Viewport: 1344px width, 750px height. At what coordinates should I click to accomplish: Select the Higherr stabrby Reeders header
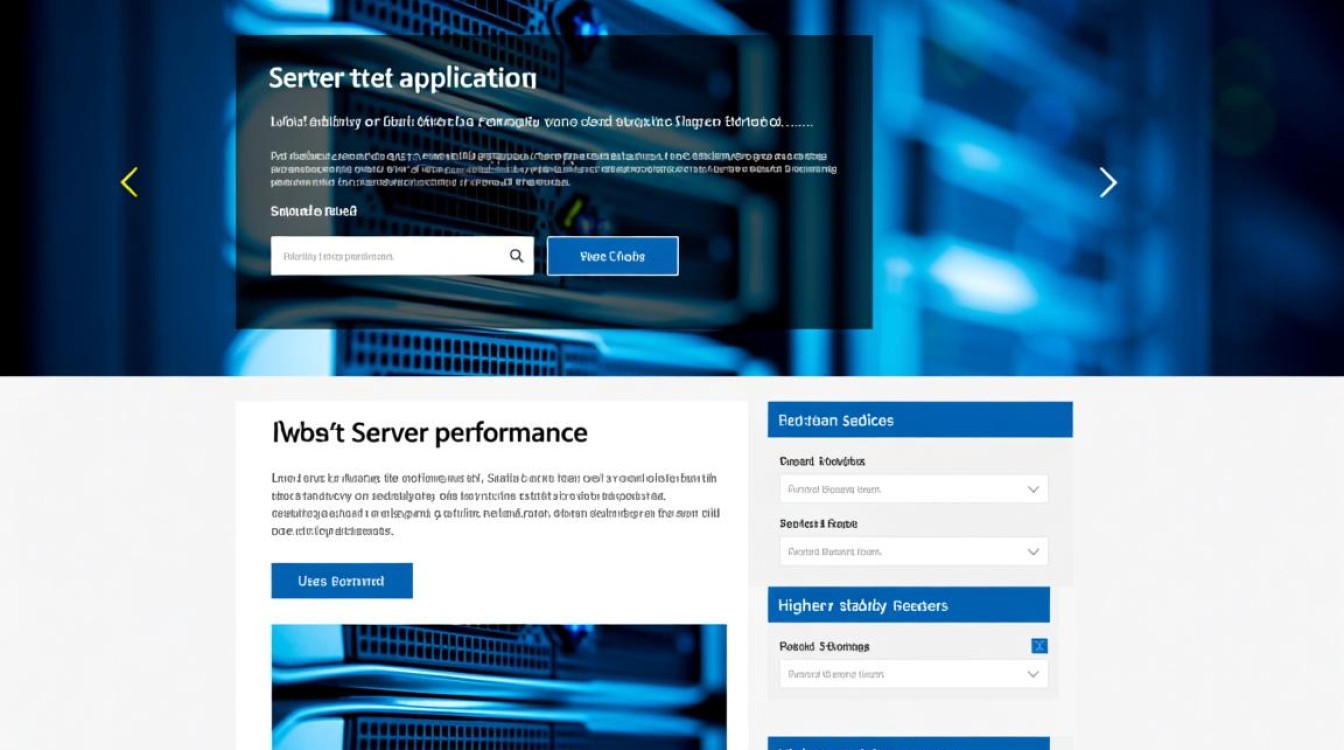coord(908,605)
